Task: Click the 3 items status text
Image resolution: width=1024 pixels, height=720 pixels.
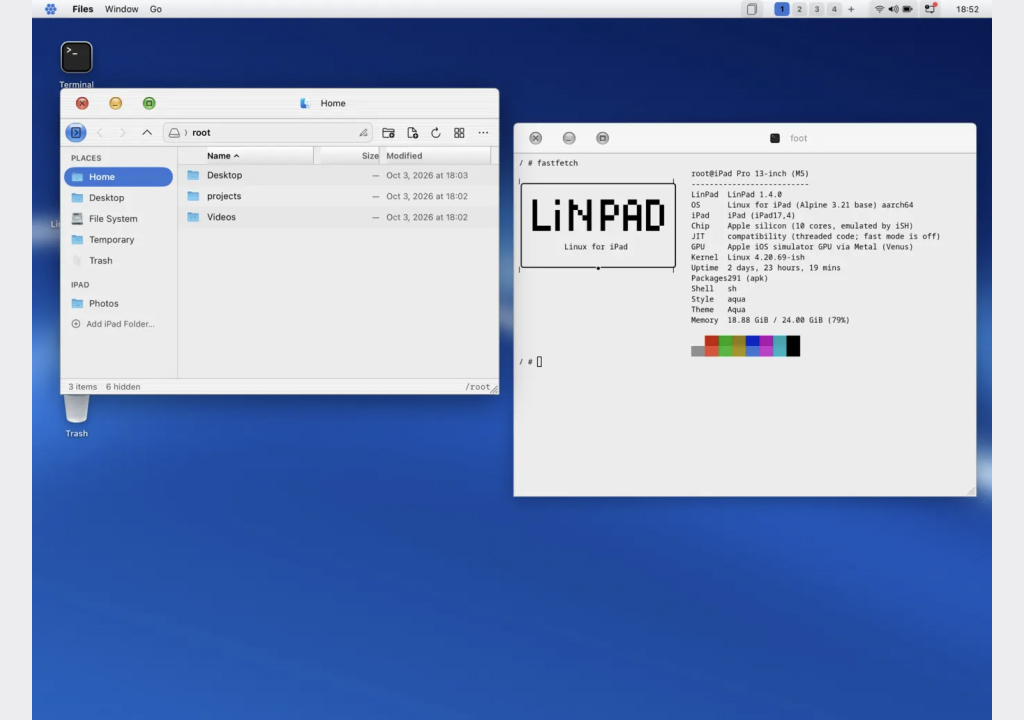Action: tap(82, 387)
